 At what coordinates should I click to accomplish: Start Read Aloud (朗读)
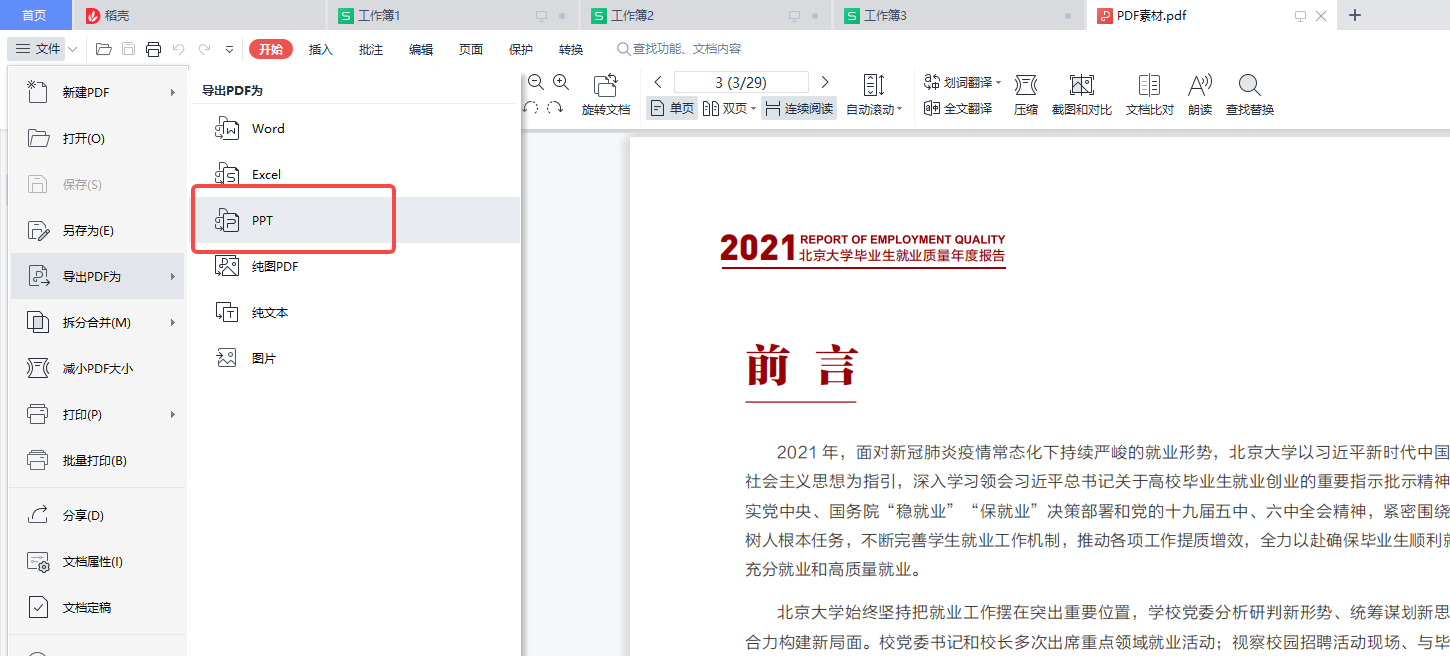[x=1199, y=86]
